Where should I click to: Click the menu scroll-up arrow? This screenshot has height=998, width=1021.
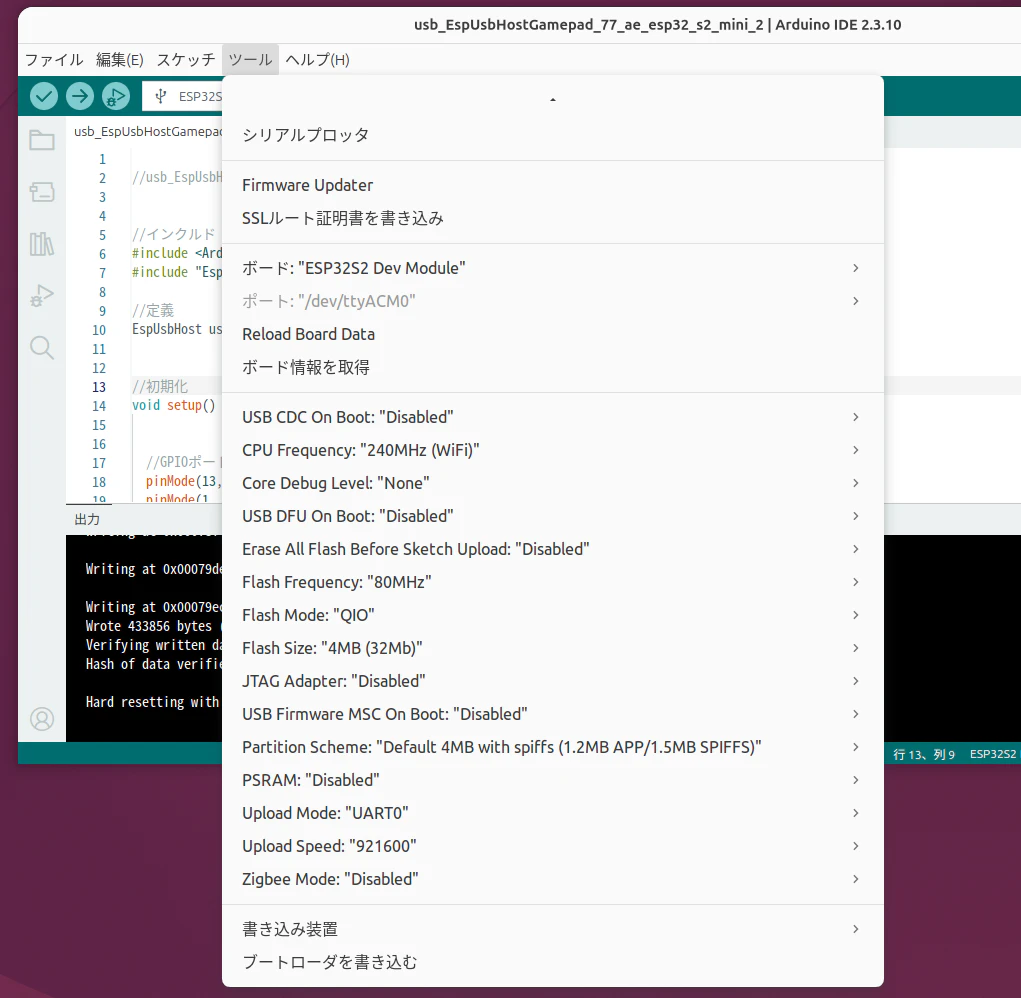click(552, 100)
